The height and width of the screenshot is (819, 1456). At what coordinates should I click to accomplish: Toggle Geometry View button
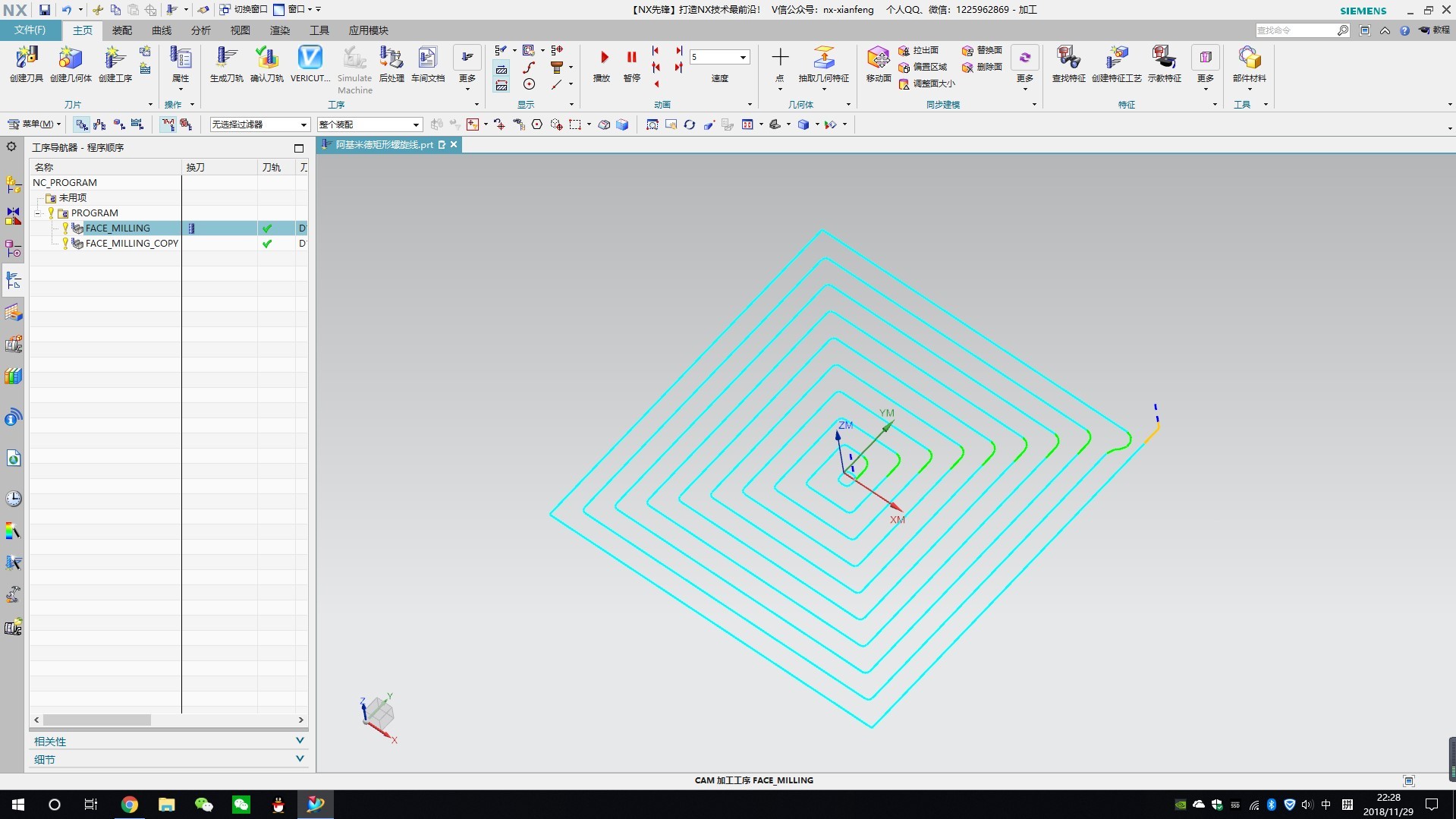(119, 124)
